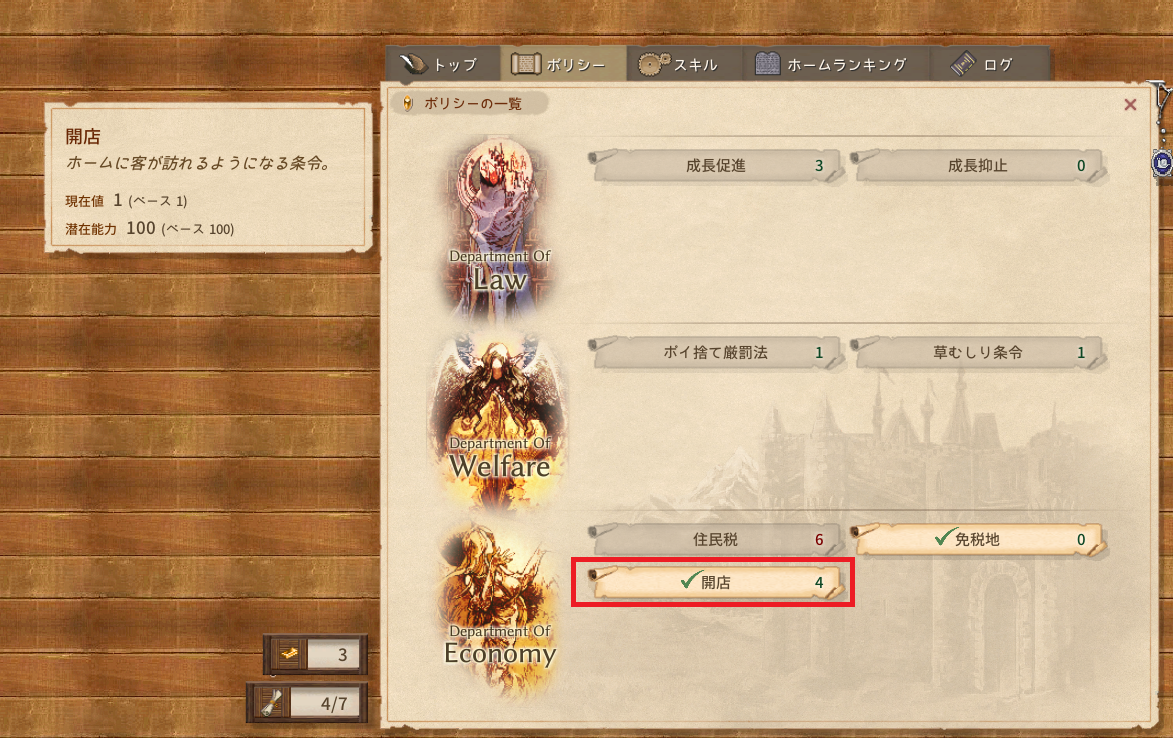Viewport: 1173px width, 738px height.
Task: Toggle the 免税地 policy off
Action: point(978,539)
